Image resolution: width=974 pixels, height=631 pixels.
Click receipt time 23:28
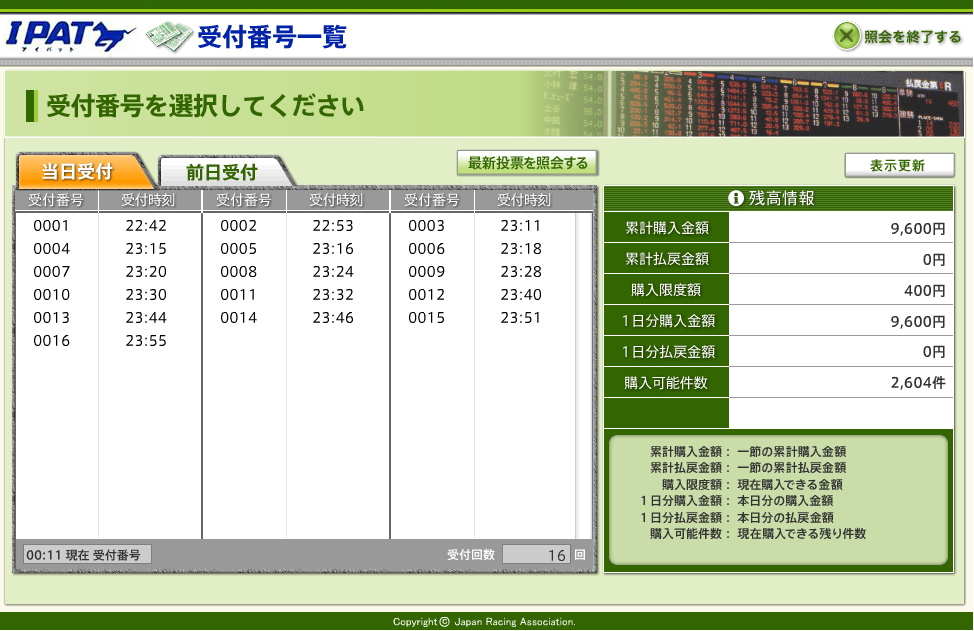pyautogui.click(x=521, y=272)
